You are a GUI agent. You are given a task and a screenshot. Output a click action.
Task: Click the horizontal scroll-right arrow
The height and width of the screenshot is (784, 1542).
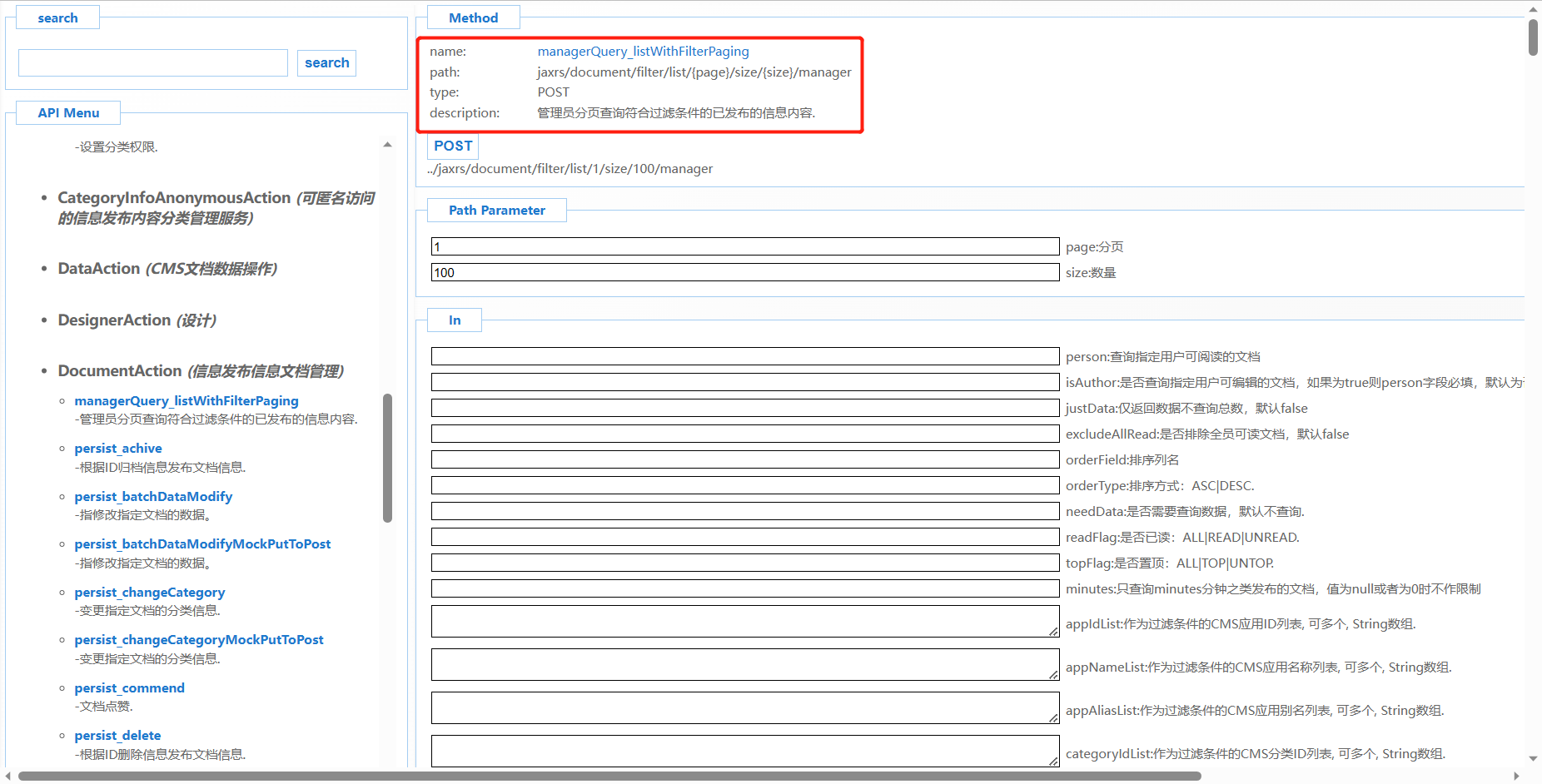pos(1516,777)
